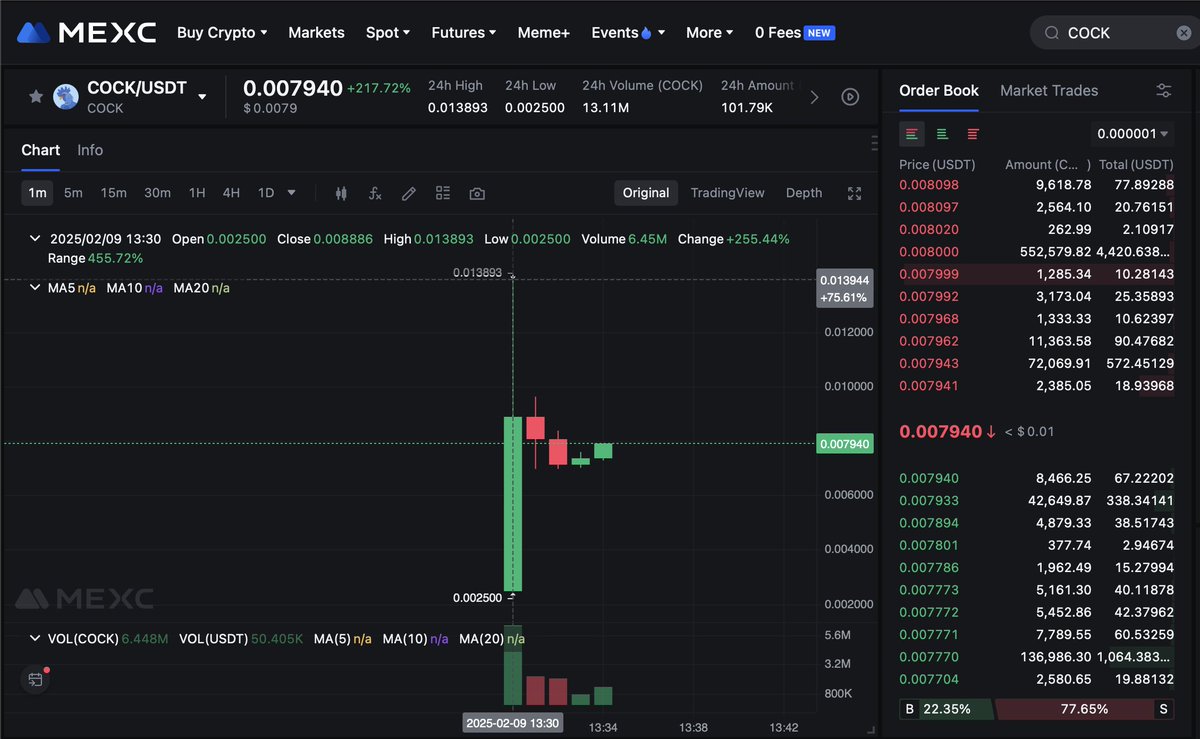Click the green buy ratio bar 22.35%

[x=947, y=709]
